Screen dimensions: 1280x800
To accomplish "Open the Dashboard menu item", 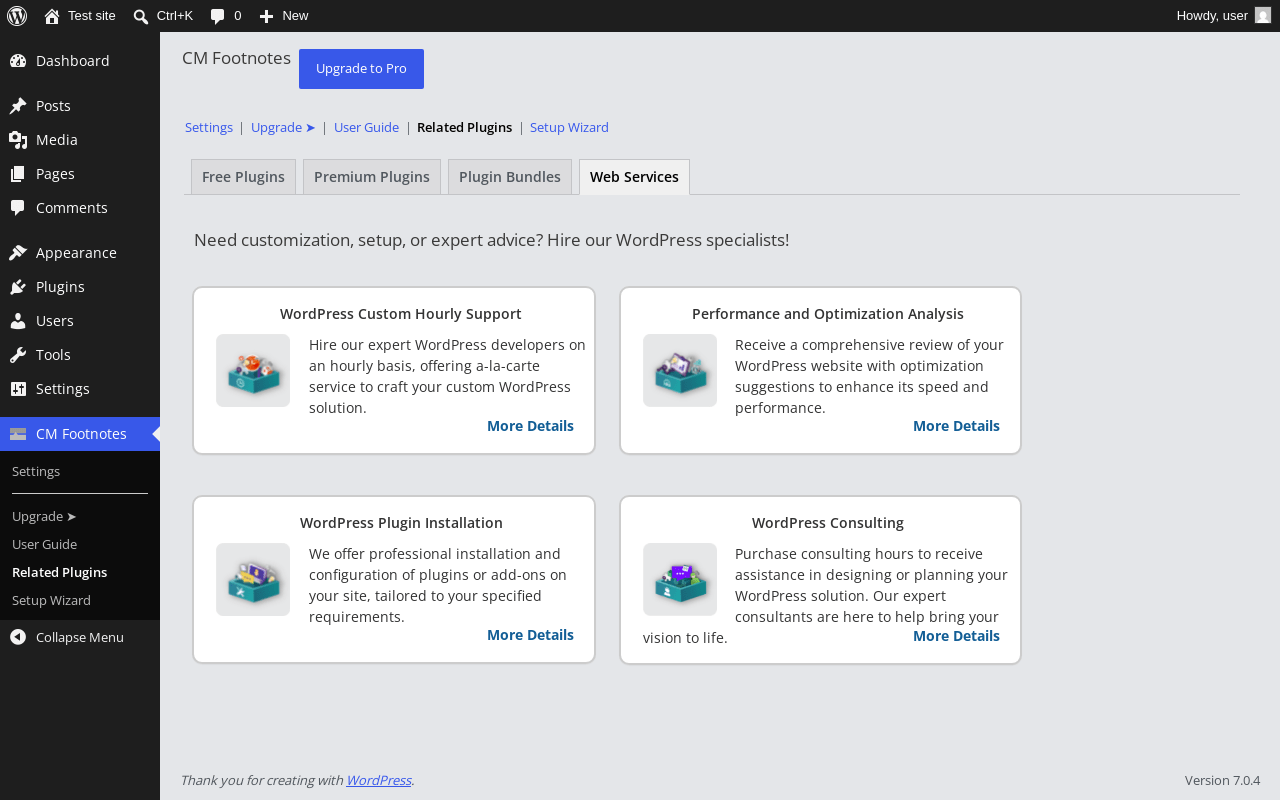I will 80,61.
